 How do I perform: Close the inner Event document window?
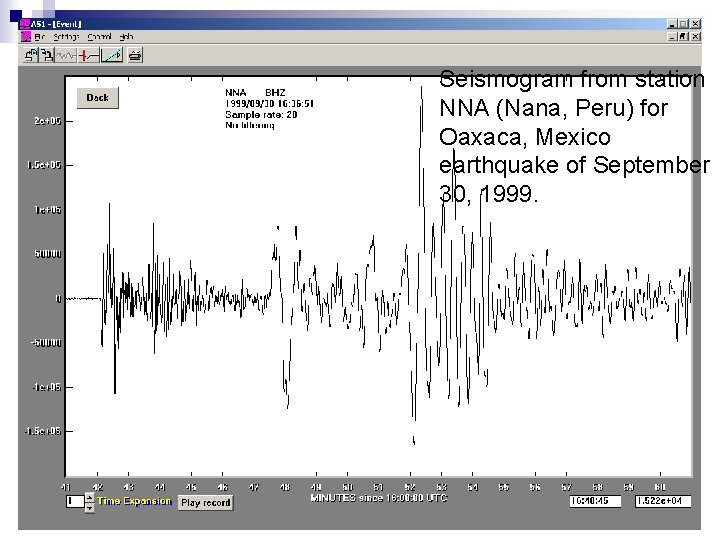[x=696, y=36]
